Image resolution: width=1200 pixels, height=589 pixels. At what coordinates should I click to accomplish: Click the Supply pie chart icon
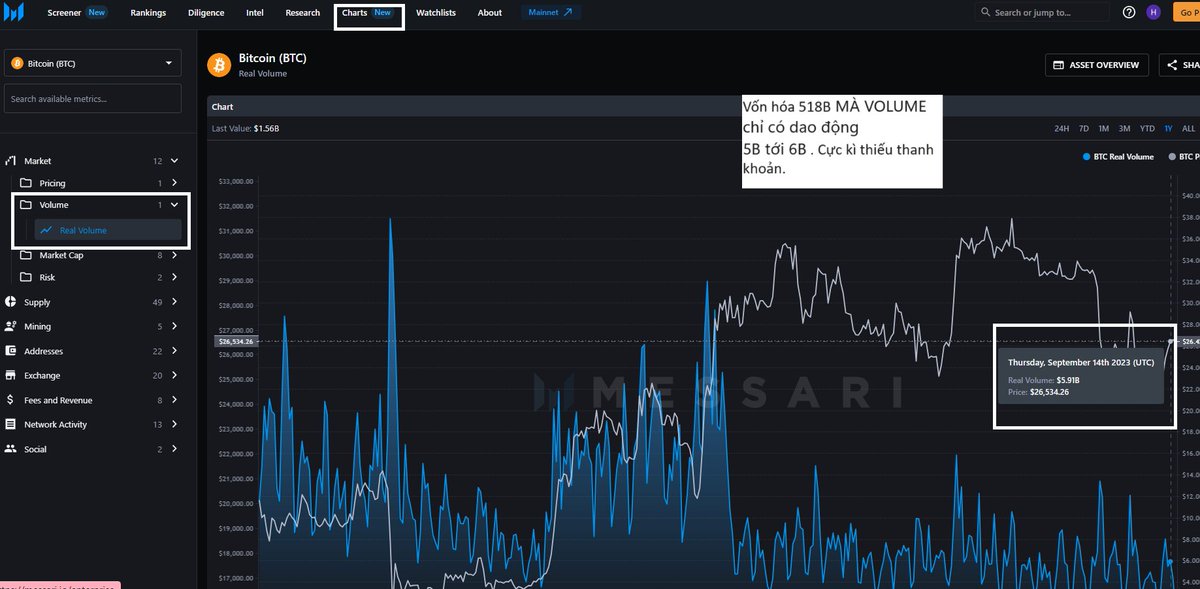click(x=11, y=302)
